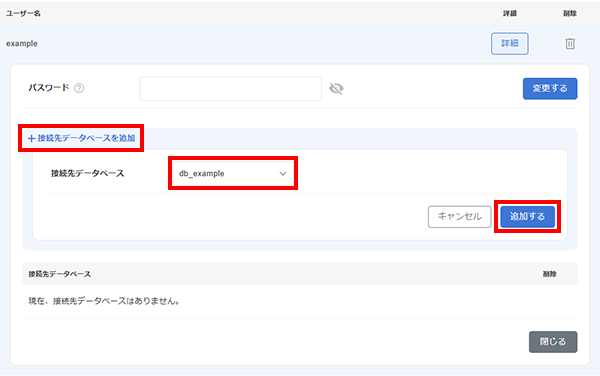Screen dimensions: 600x376
Task: Click the 閉じる button
Action: [553, 342]
